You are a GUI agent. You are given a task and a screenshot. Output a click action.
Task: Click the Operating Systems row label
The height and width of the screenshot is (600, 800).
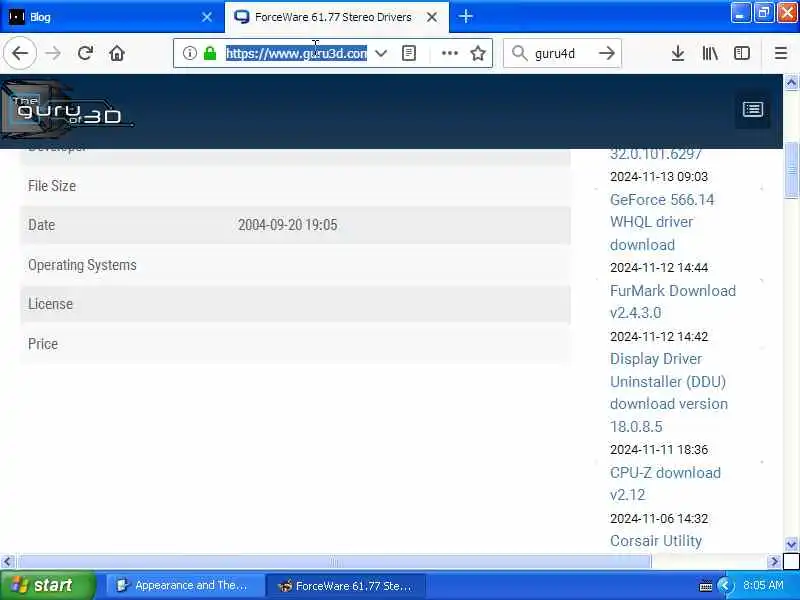82,265
